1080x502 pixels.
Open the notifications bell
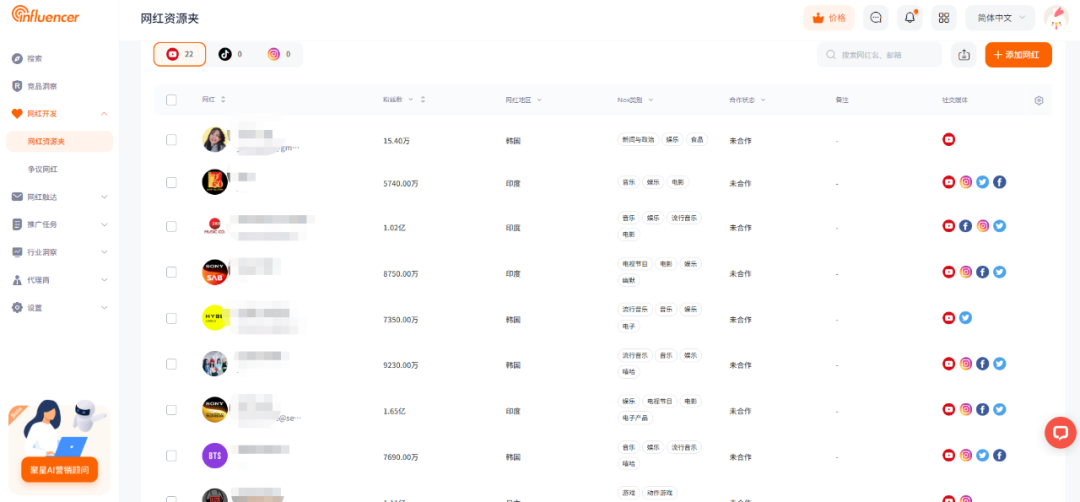pos(910,18)
